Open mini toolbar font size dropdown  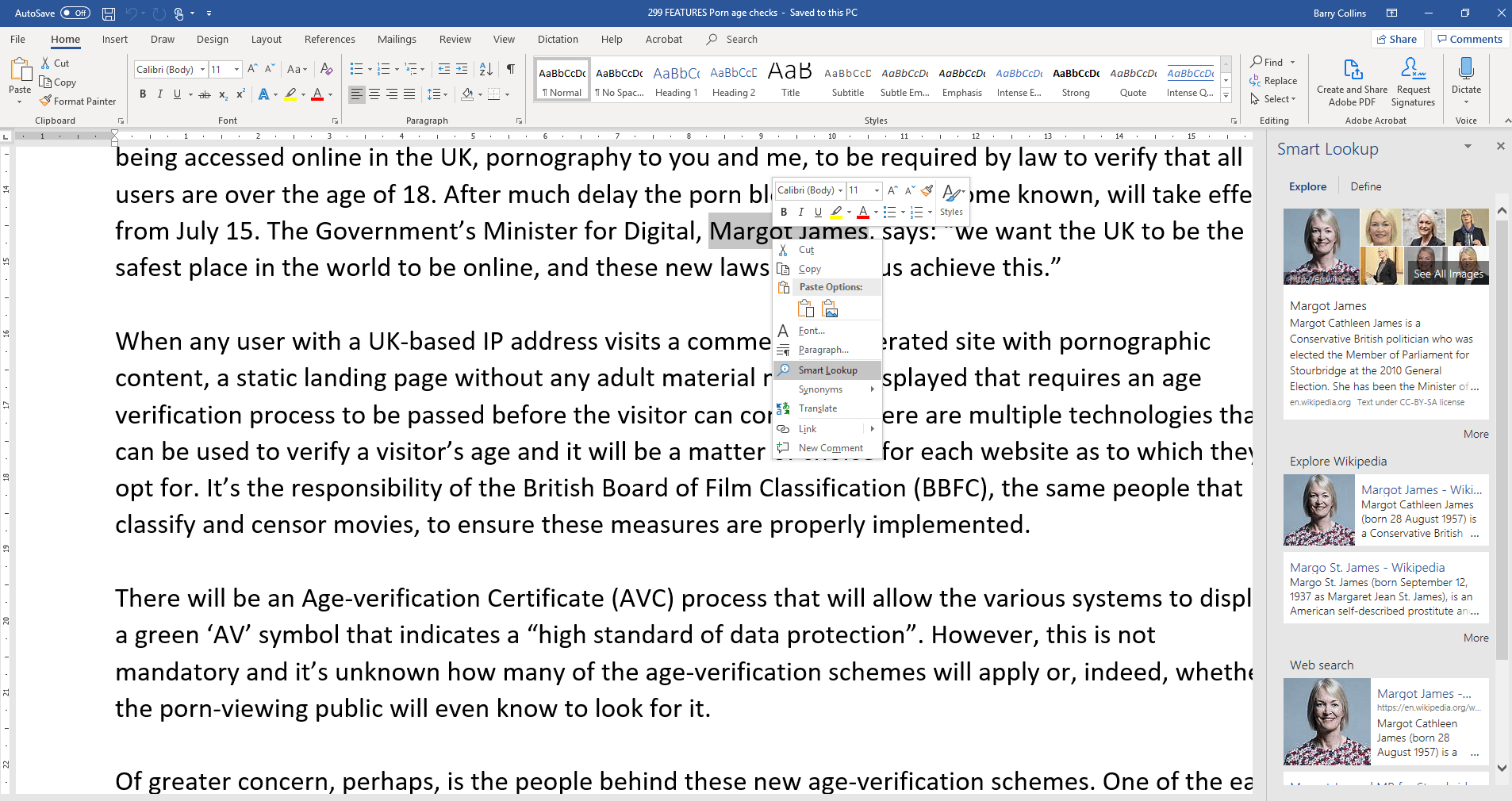(x=877, y=190)
